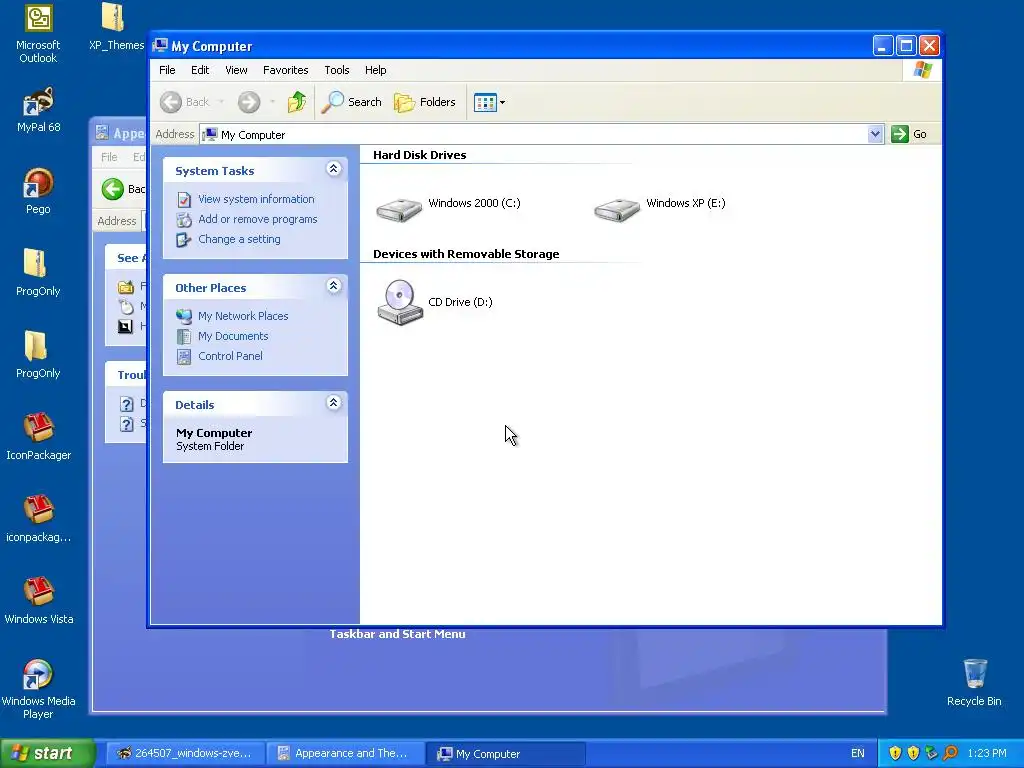This screenshot has height=768, width=1024.
Task: Click the first yellow shield tray icon
Action: pyautogui.click(x=895, y=754)
